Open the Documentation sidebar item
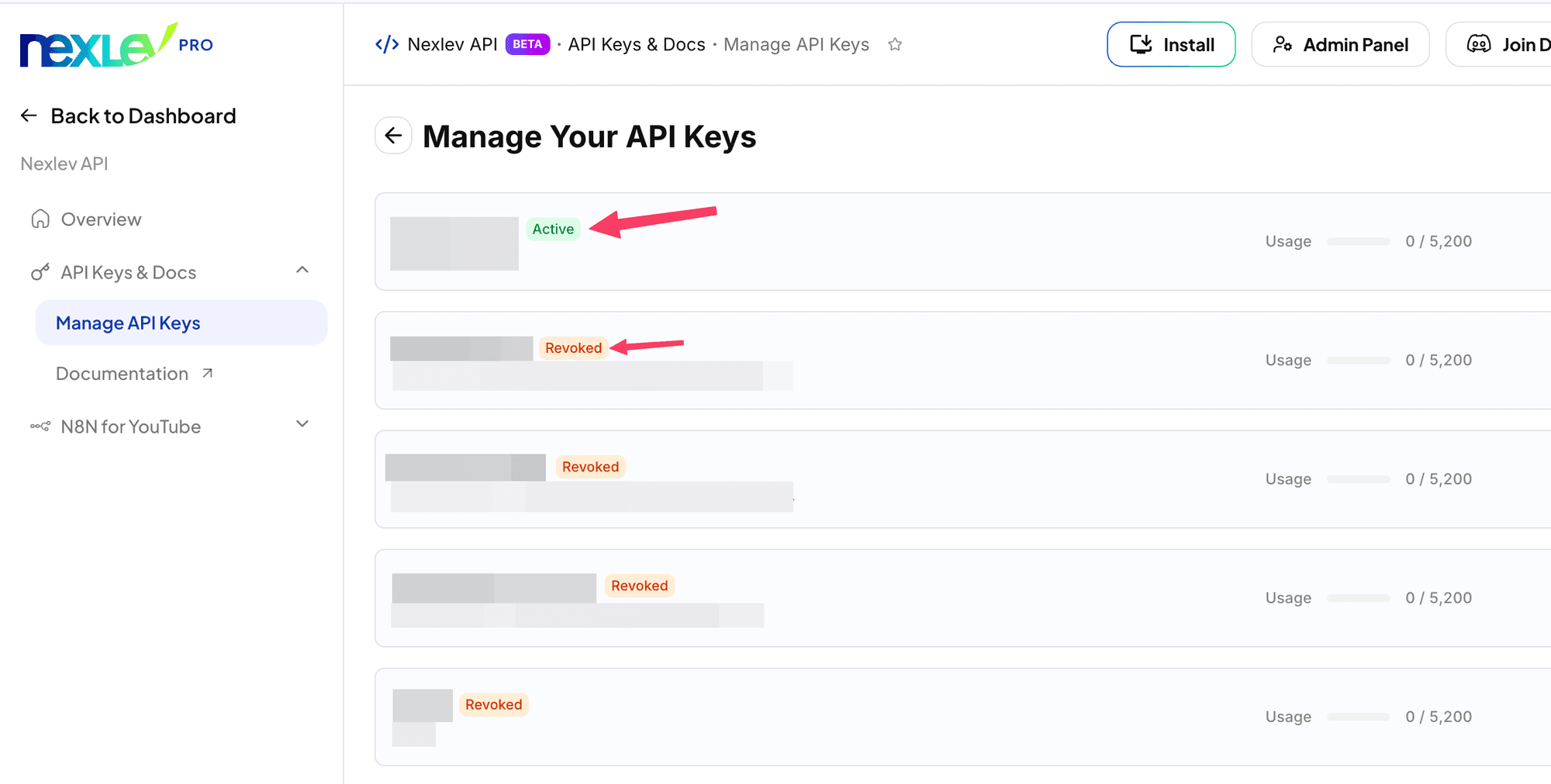This screenshot has width=1551, height=784. pos(133,374)
